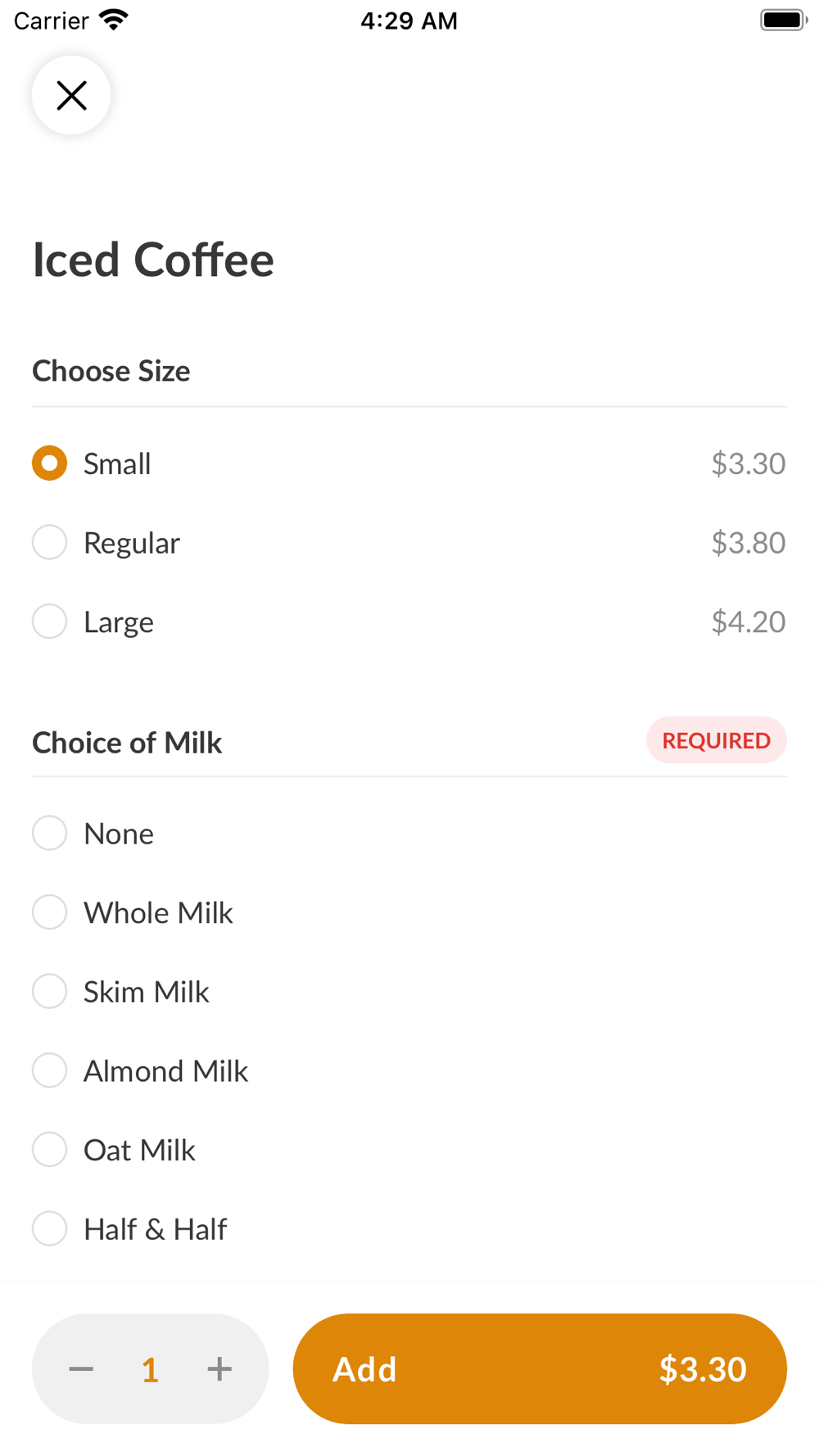The width and height of the screenshot is (819, 1456).
Task: Tap the Wi-Fi status icon
Action: [x=113, y=20]
